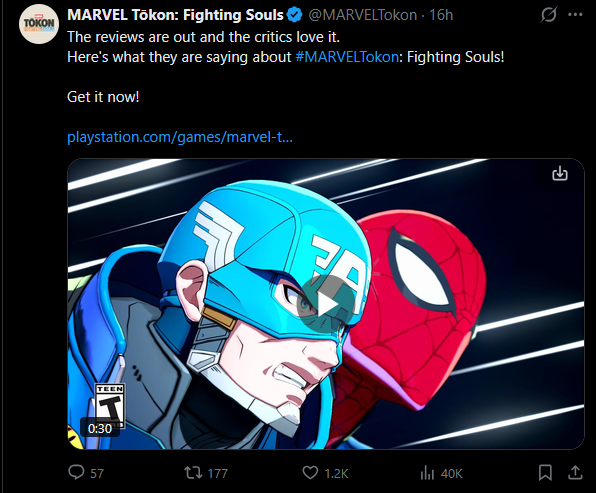
Task: Click the #MARVELTokon hashtag
Action: click(x=347, y=57)
